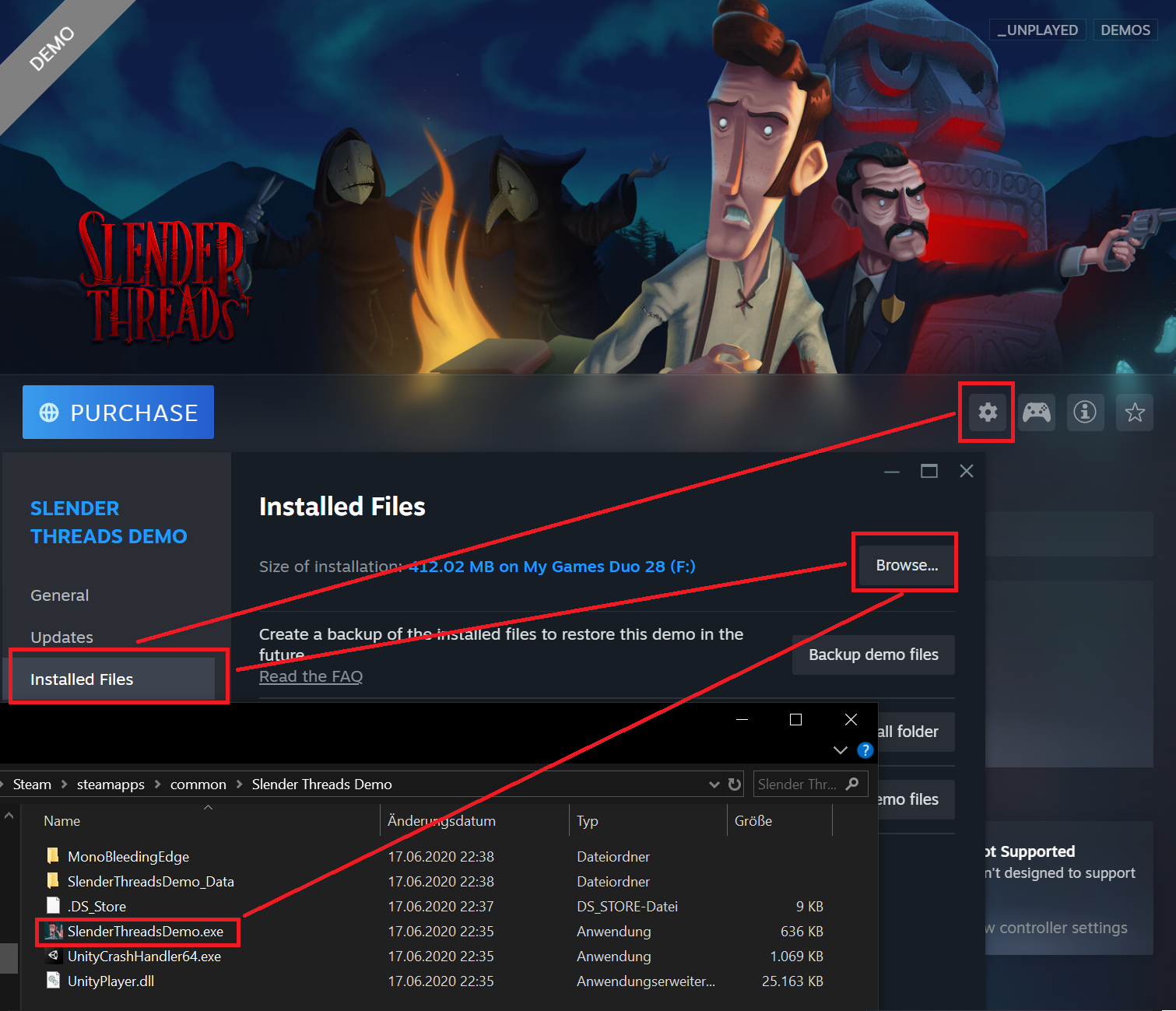1176x1011 pixels.
Task: Click the UnityCrashHandler64.exe Unity icon
Action: (x=53, y=956)
